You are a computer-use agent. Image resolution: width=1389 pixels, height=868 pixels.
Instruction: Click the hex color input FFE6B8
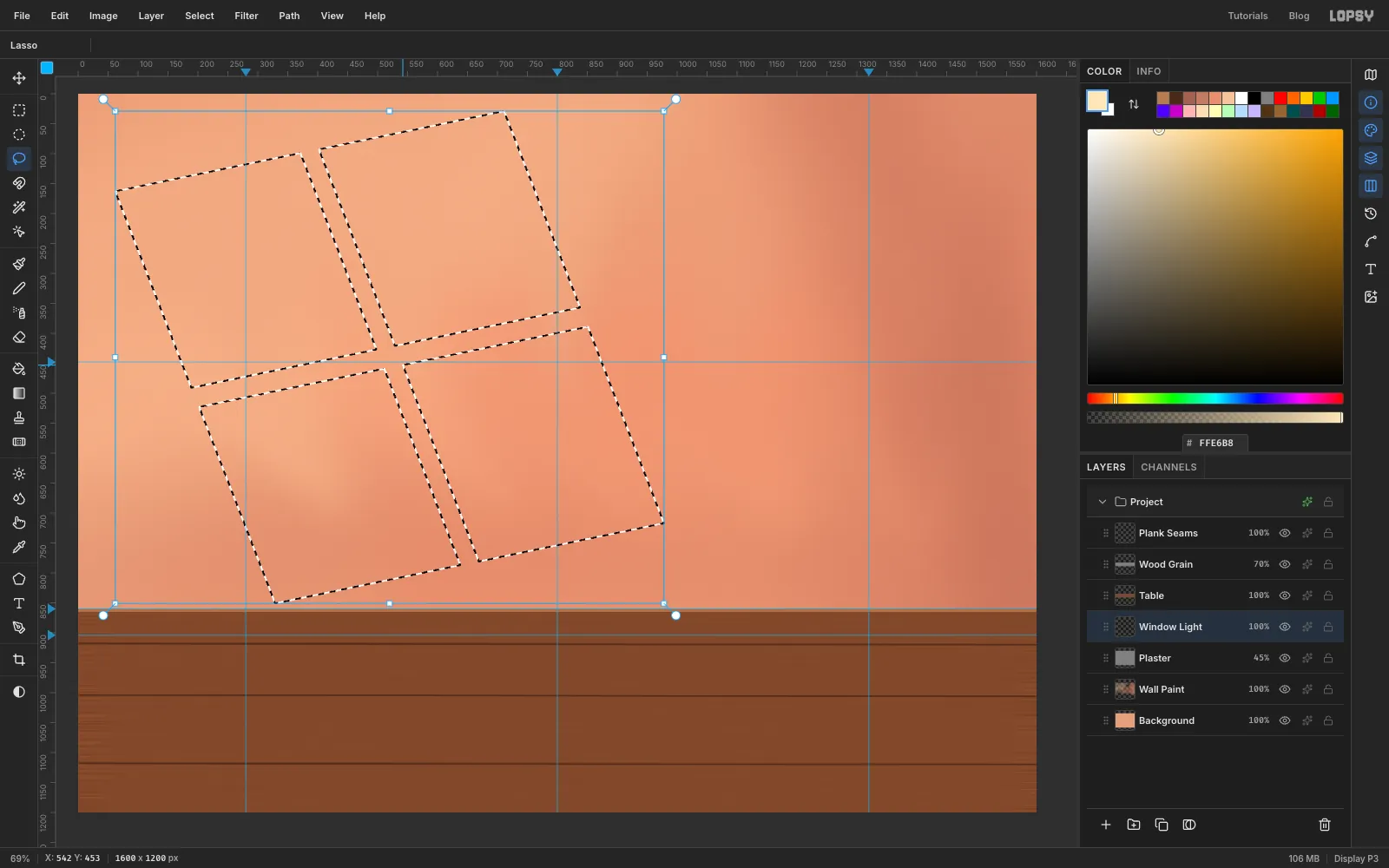pos(1215,443)
